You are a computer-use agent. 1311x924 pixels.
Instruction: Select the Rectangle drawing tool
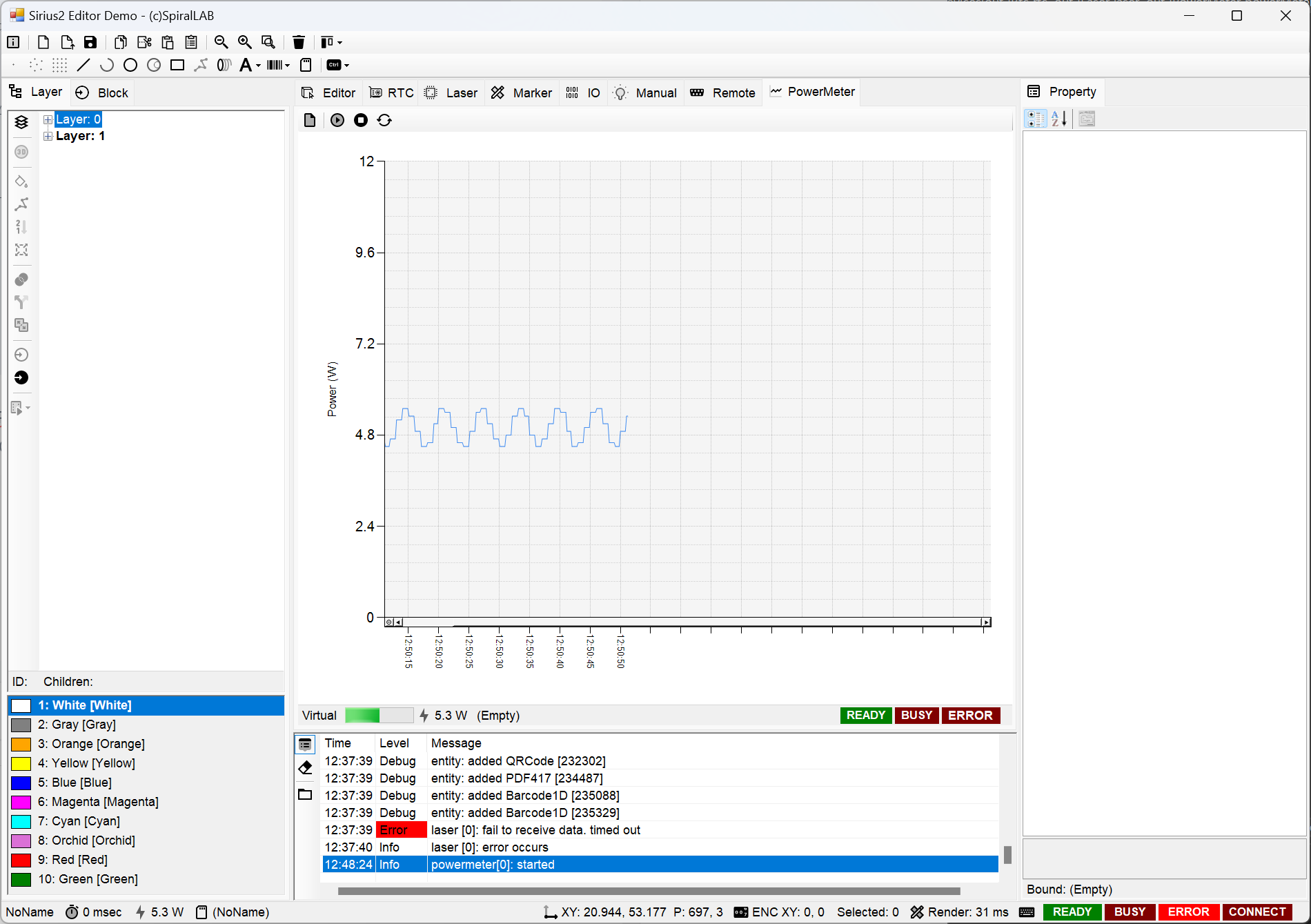tap(177, 65)
